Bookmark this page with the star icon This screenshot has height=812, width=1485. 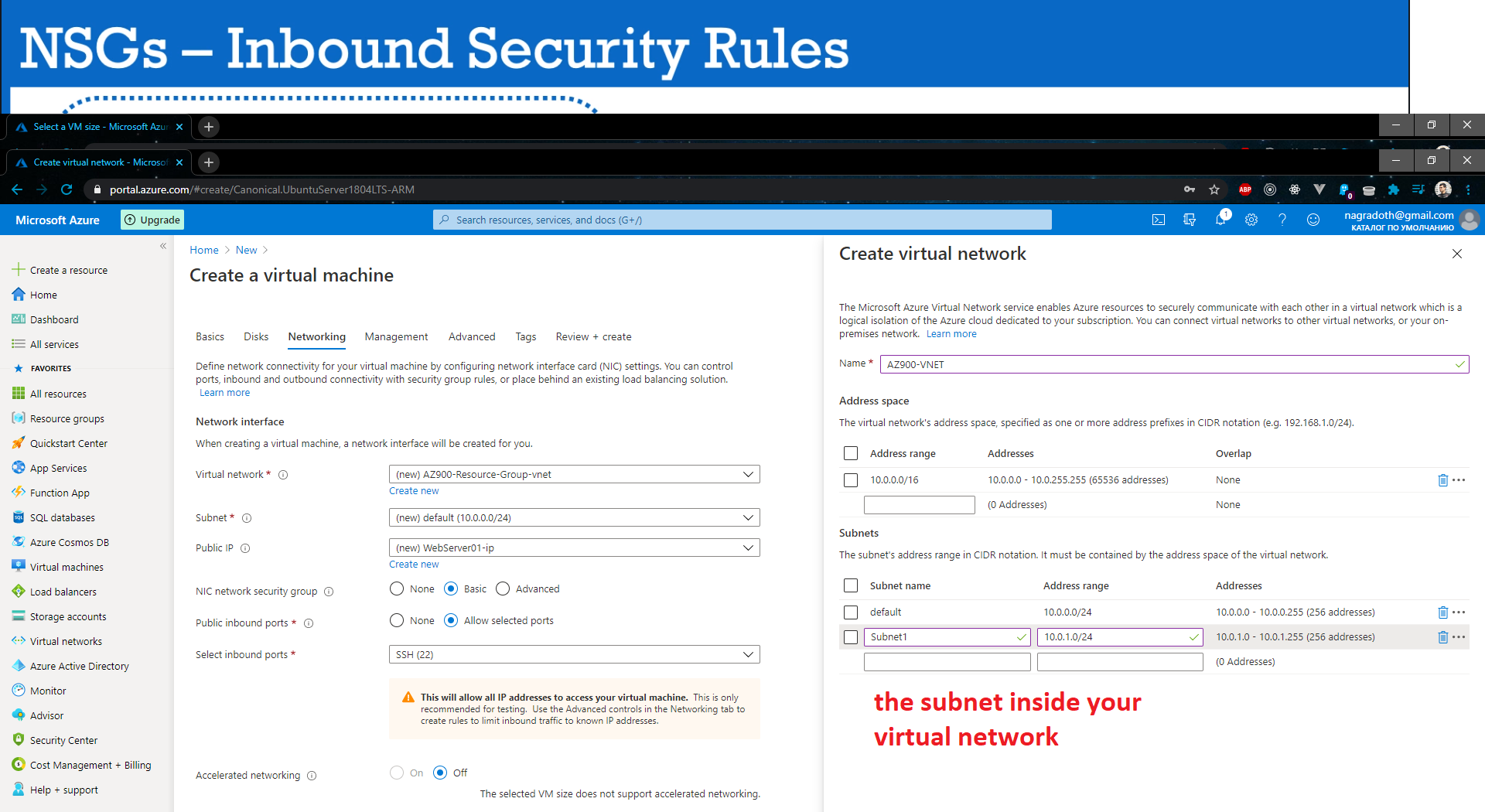(x=1214, y=189)
